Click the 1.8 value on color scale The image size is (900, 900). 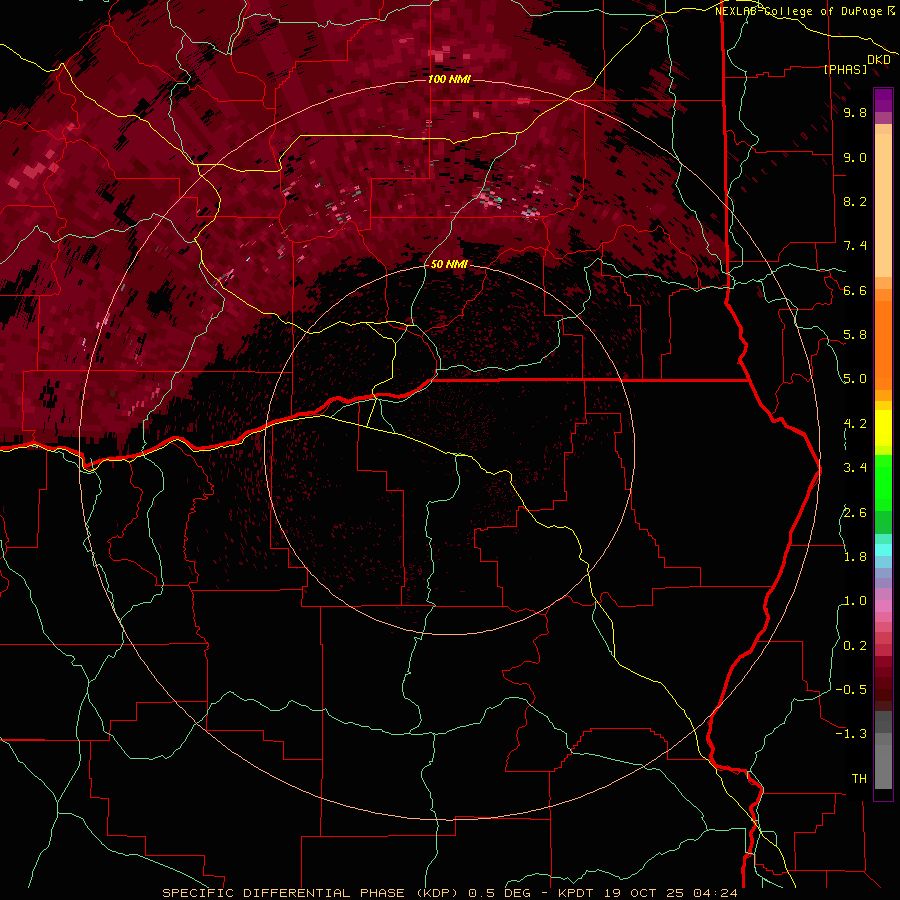tap(855, 557)
